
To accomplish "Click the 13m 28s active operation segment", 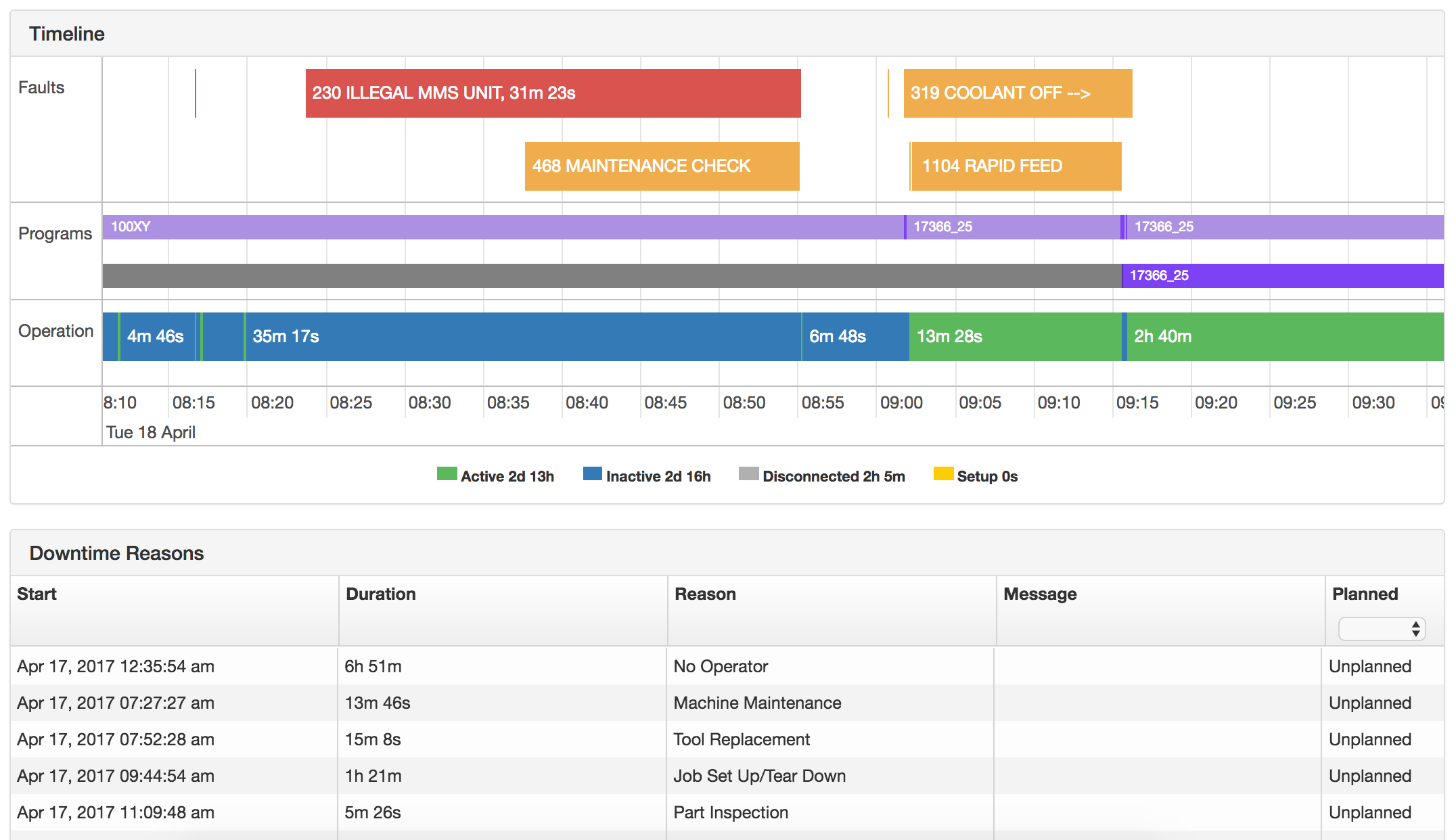I will click(x=1014, y=337).
